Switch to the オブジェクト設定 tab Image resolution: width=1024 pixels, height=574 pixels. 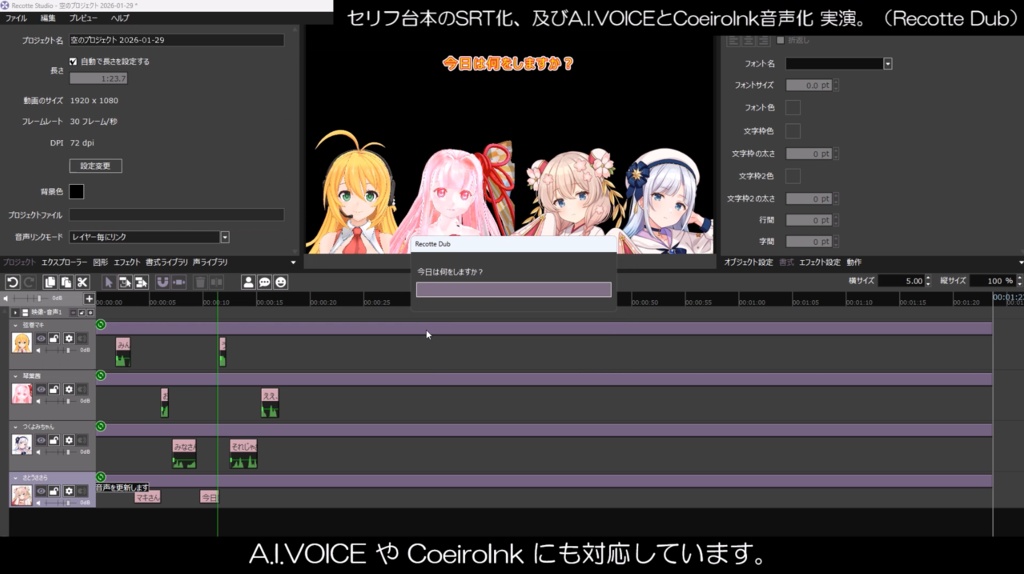point(748,263)
